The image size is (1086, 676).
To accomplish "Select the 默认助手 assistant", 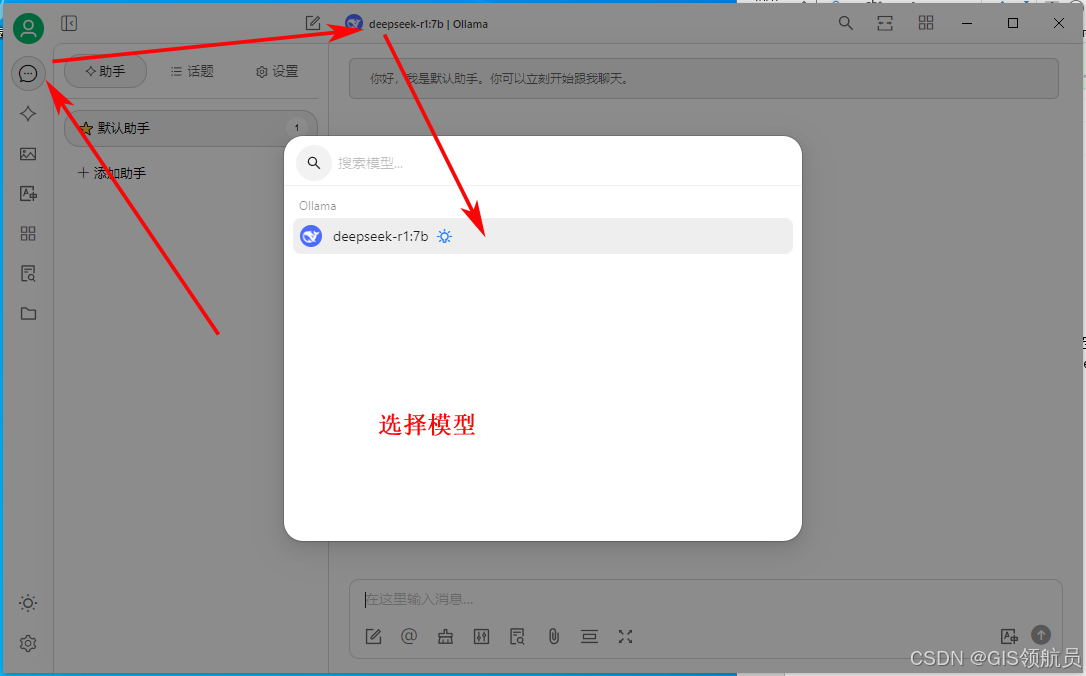I will 191,128.
